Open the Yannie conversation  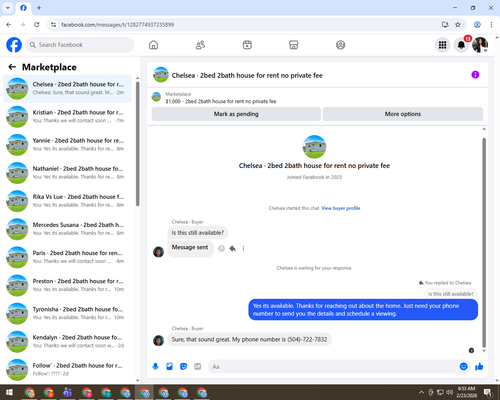click(x=67, y=145)
